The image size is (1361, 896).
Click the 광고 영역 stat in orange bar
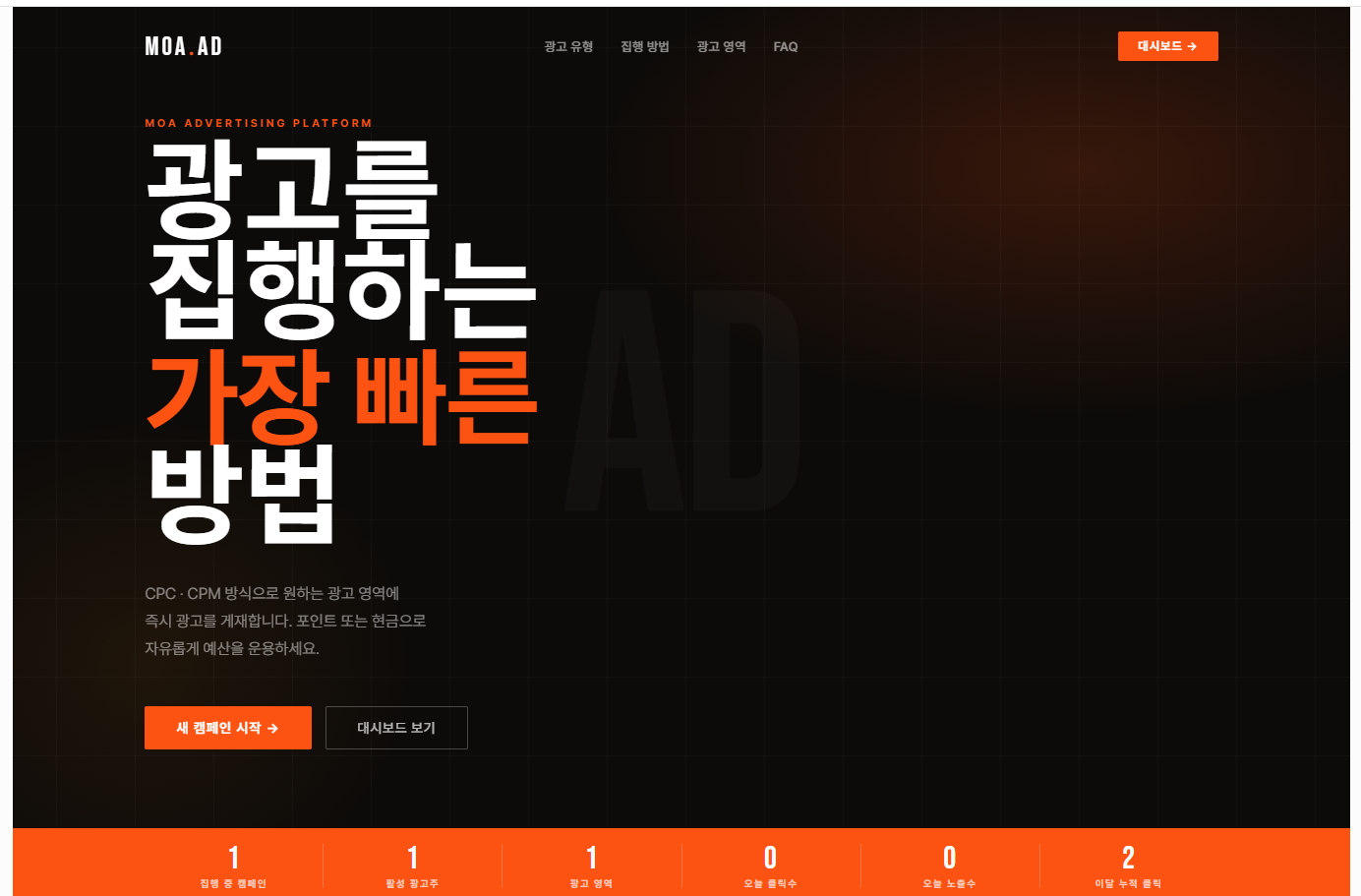click(591, 866)
